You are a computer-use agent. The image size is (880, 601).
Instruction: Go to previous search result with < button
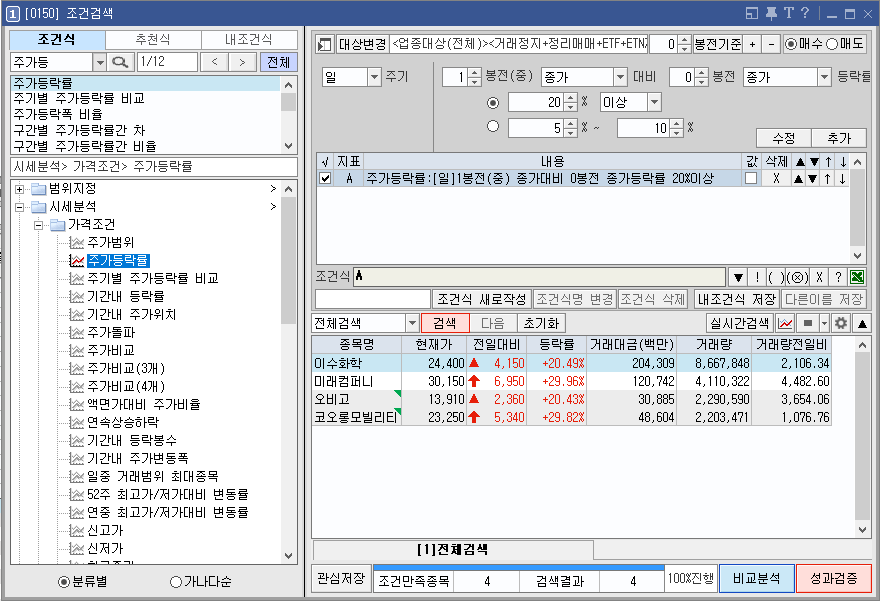click(x=214, y=62)
